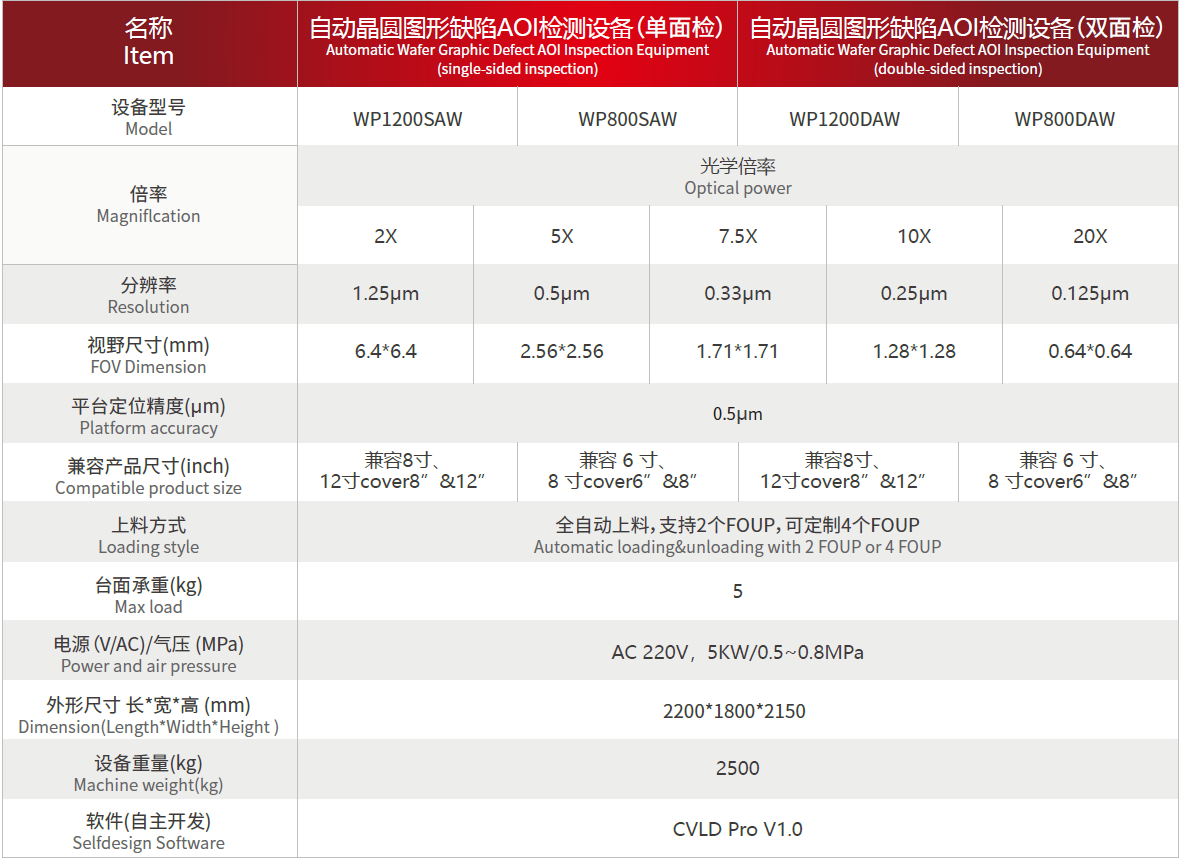This screenshot has height=860, width=1181.
Task: Select the 20X magnification cell
Action: [x=1090, y=235]
